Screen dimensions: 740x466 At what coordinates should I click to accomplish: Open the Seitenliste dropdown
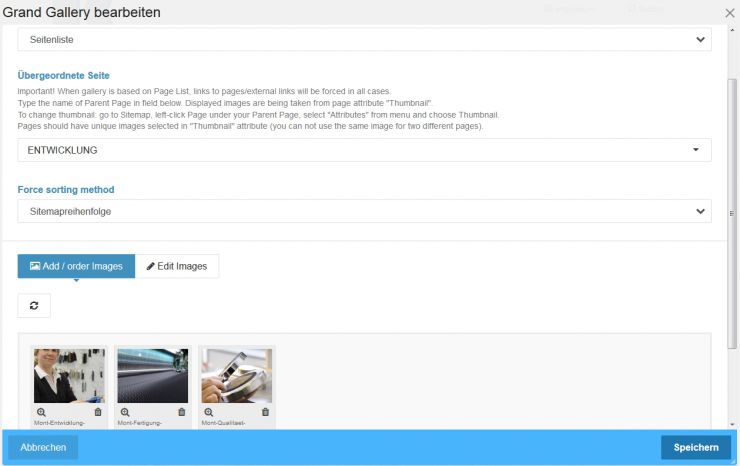coord(364,39)
